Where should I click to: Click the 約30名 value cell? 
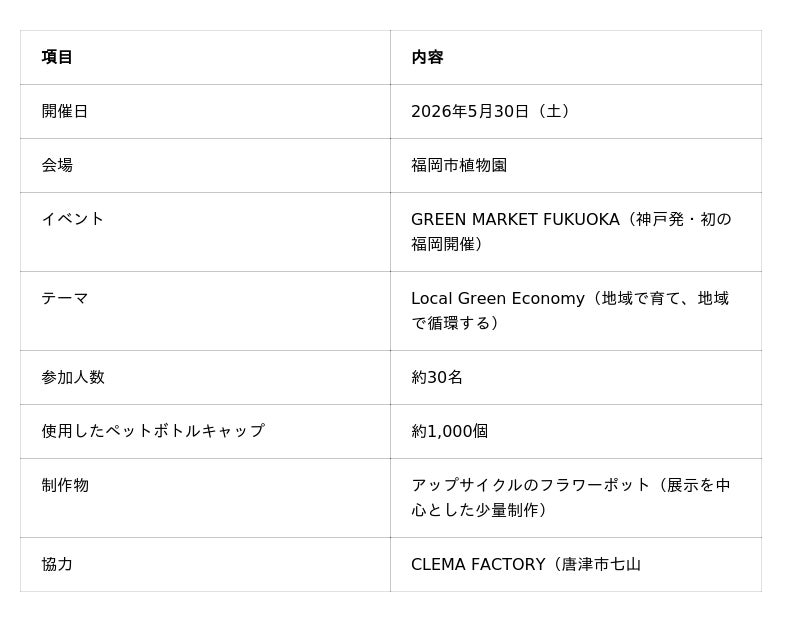[x=437, y=377]
